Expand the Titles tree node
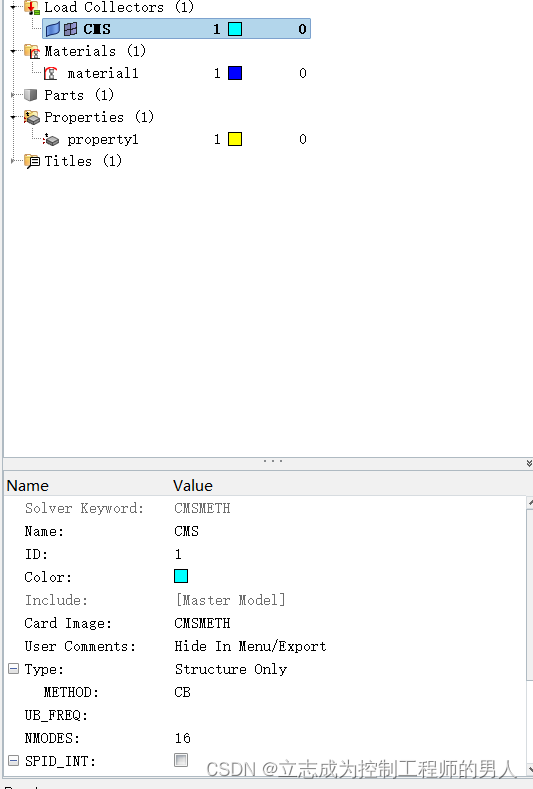This screenshot has width=533, height=789. pos(14,162)
